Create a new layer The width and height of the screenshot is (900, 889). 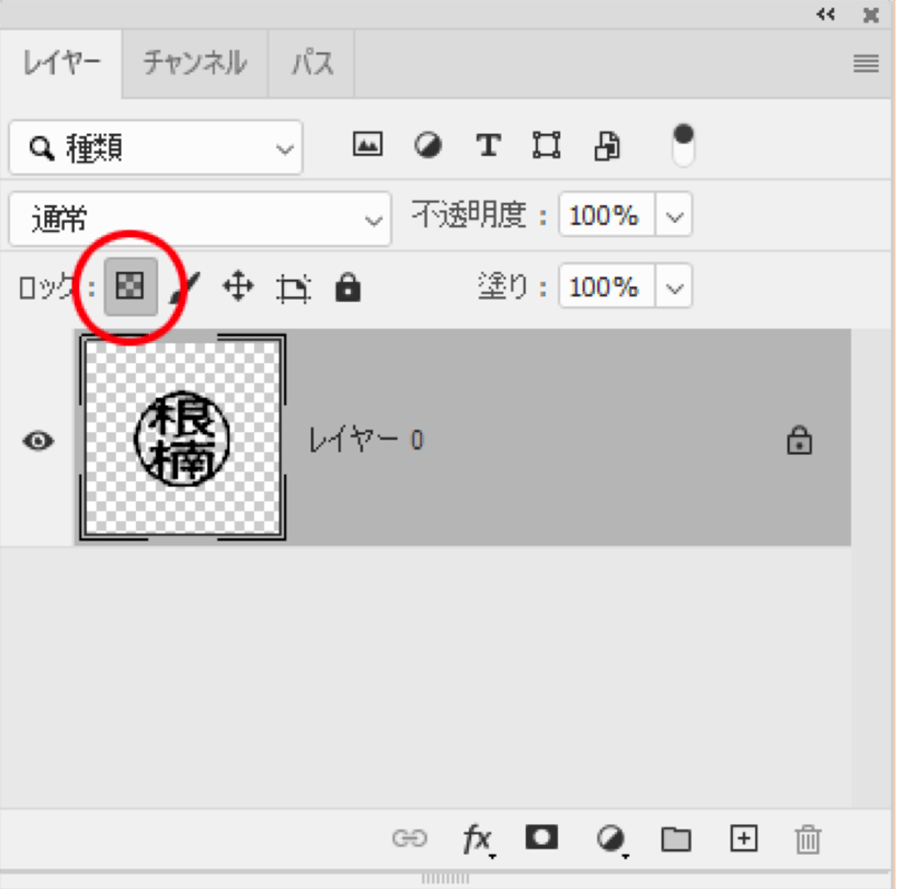[x=743, y=838]
